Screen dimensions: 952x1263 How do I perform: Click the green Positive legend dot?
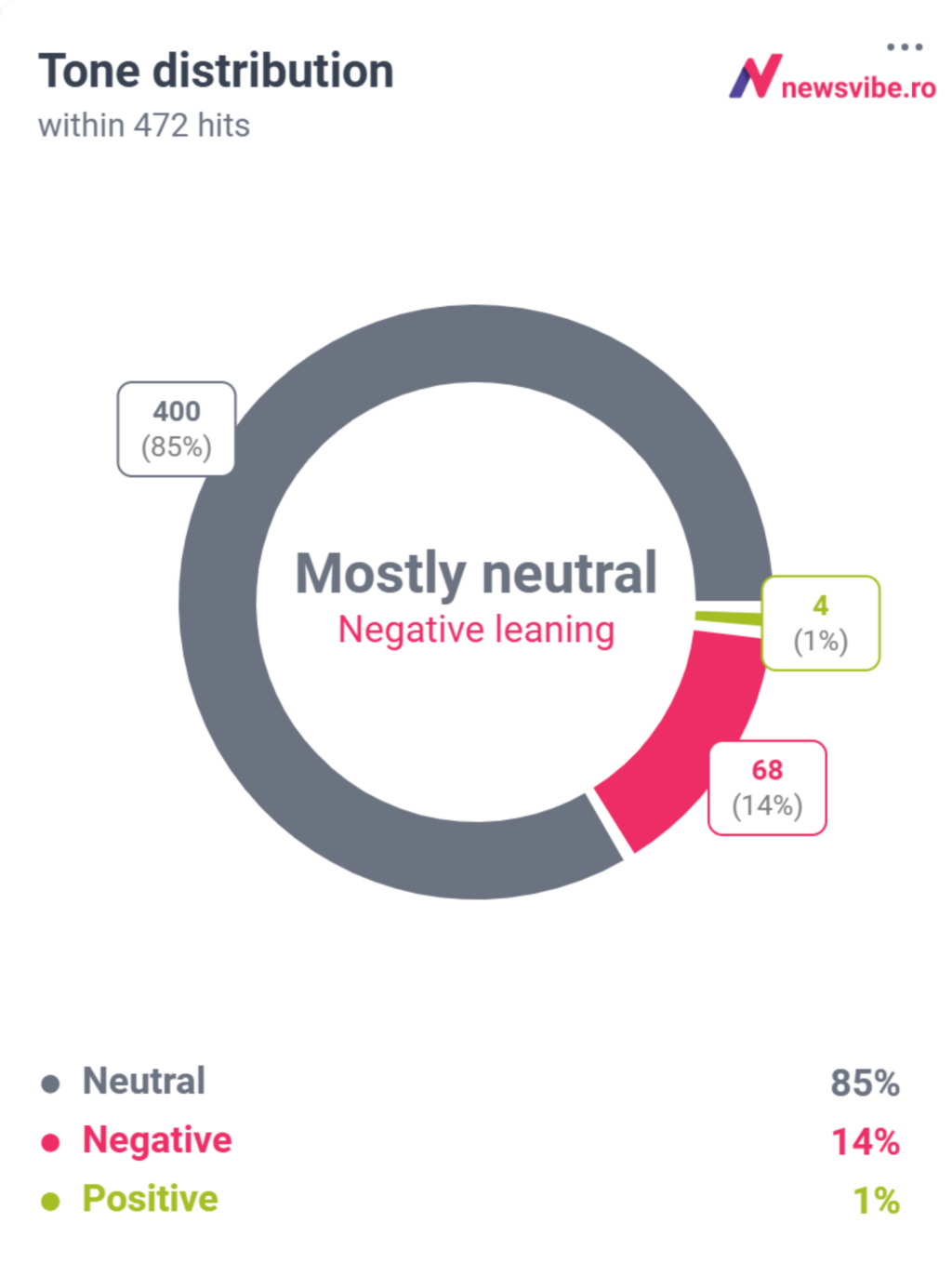coord(50,1201)
